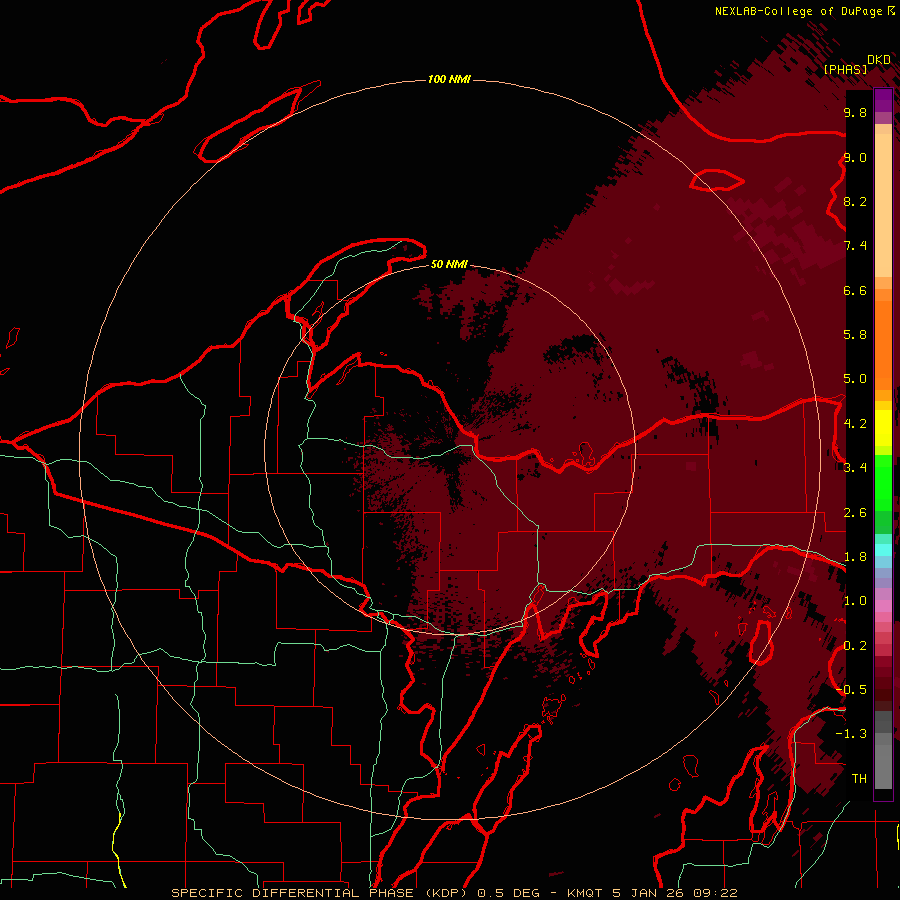Click the 8.2 scale value
The height and width of the screenshot is (900, 900).
(855, 201)
